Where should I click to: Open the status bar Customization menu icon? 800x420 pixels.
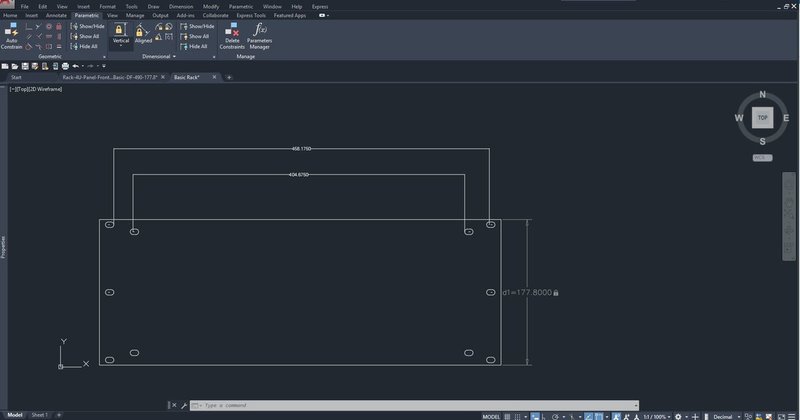(x=792, y=416)
